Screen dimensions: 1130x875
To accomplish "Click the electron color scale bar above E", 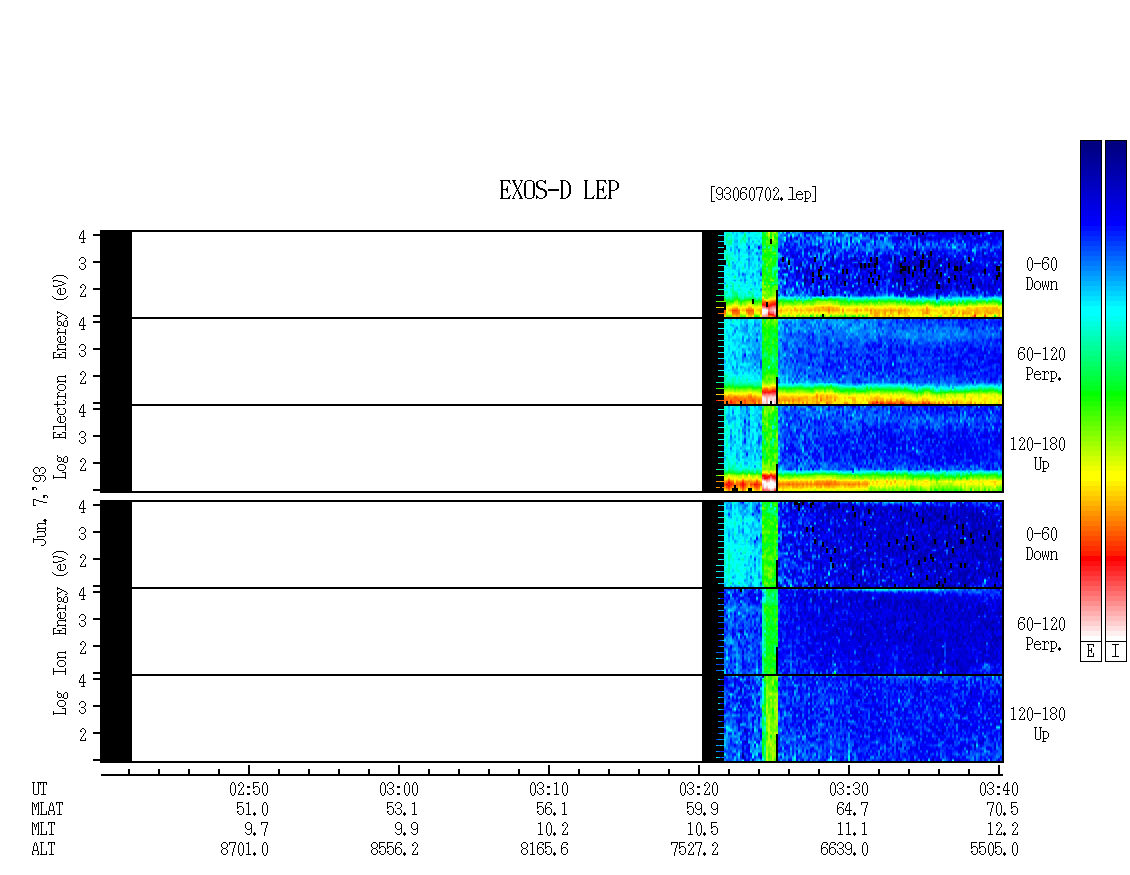I will coord(1090,390).
